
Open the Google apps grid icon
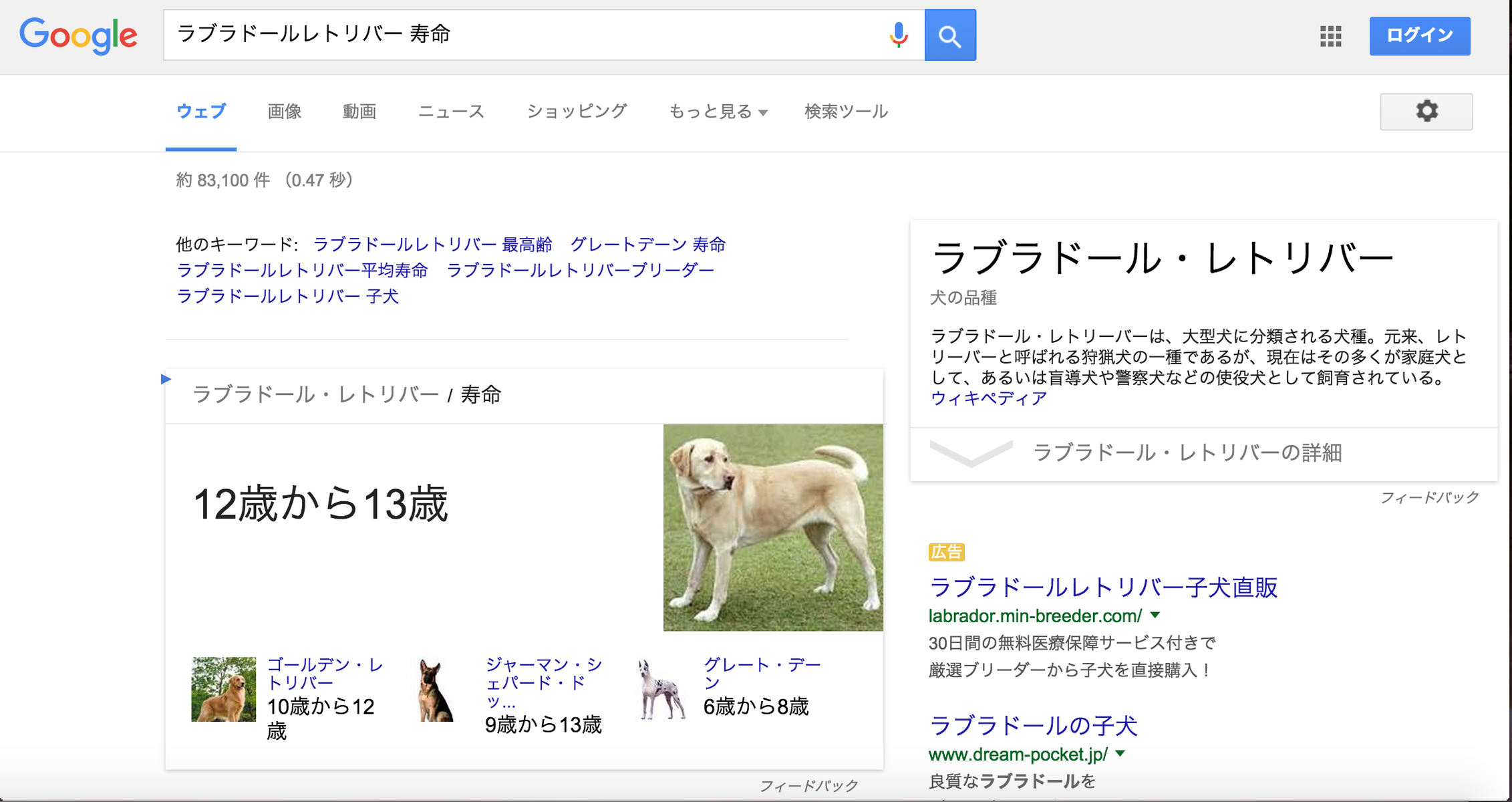pyautogui.click(x=1330, y=36)
